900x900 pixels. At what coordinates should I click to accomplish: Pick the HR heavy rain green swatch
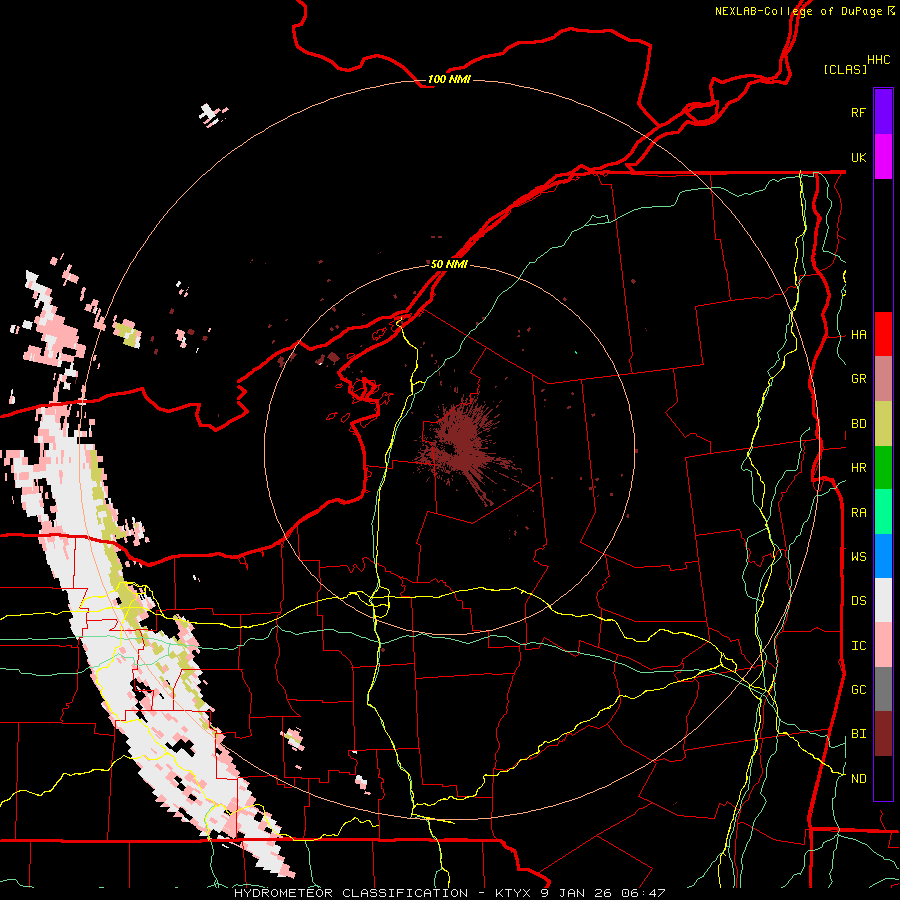coord(883,468)
